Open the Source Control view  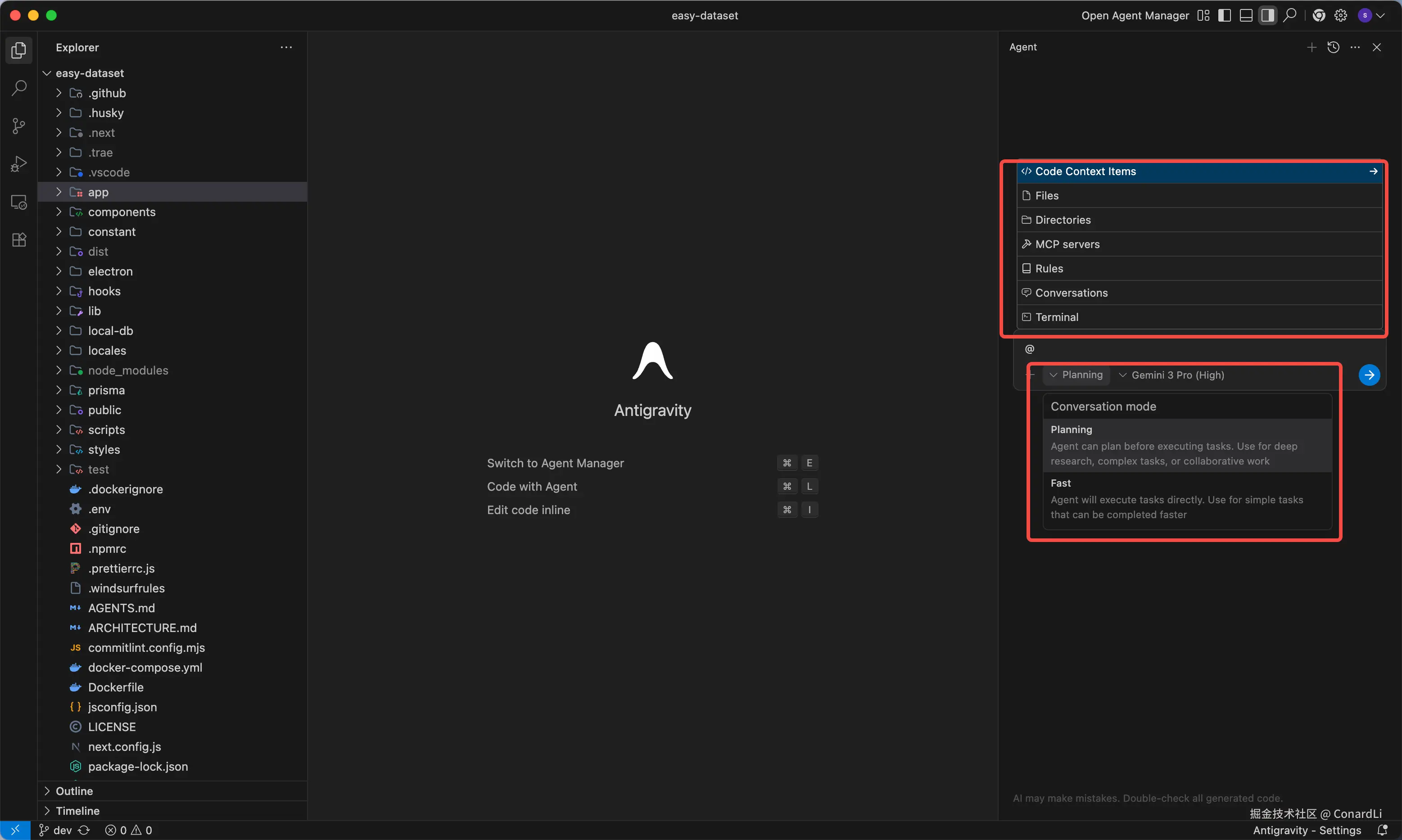(18, 126)
